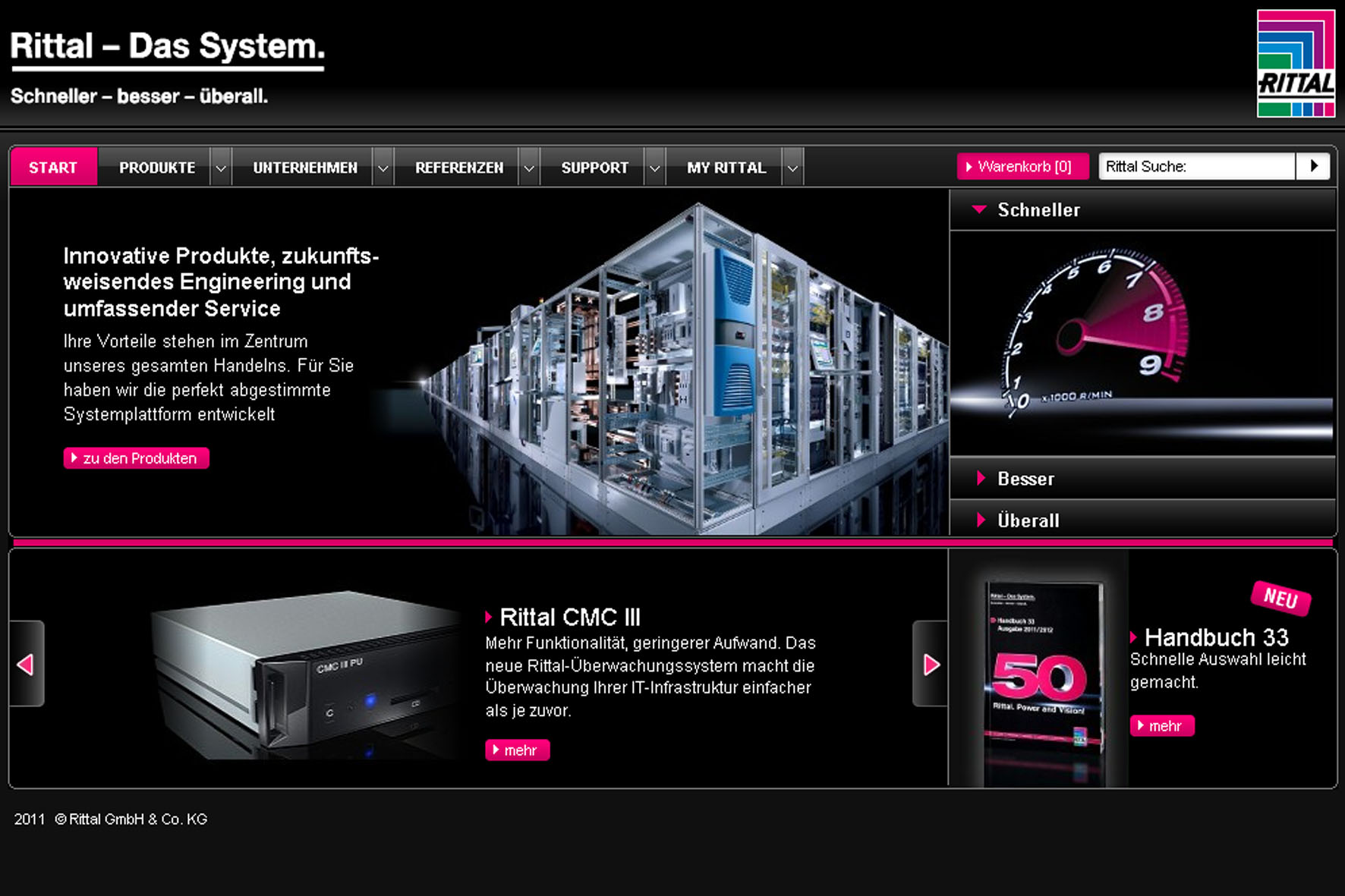Show previous slide with left carousel arrow
1345x896 pixels.
click(27, 664)
